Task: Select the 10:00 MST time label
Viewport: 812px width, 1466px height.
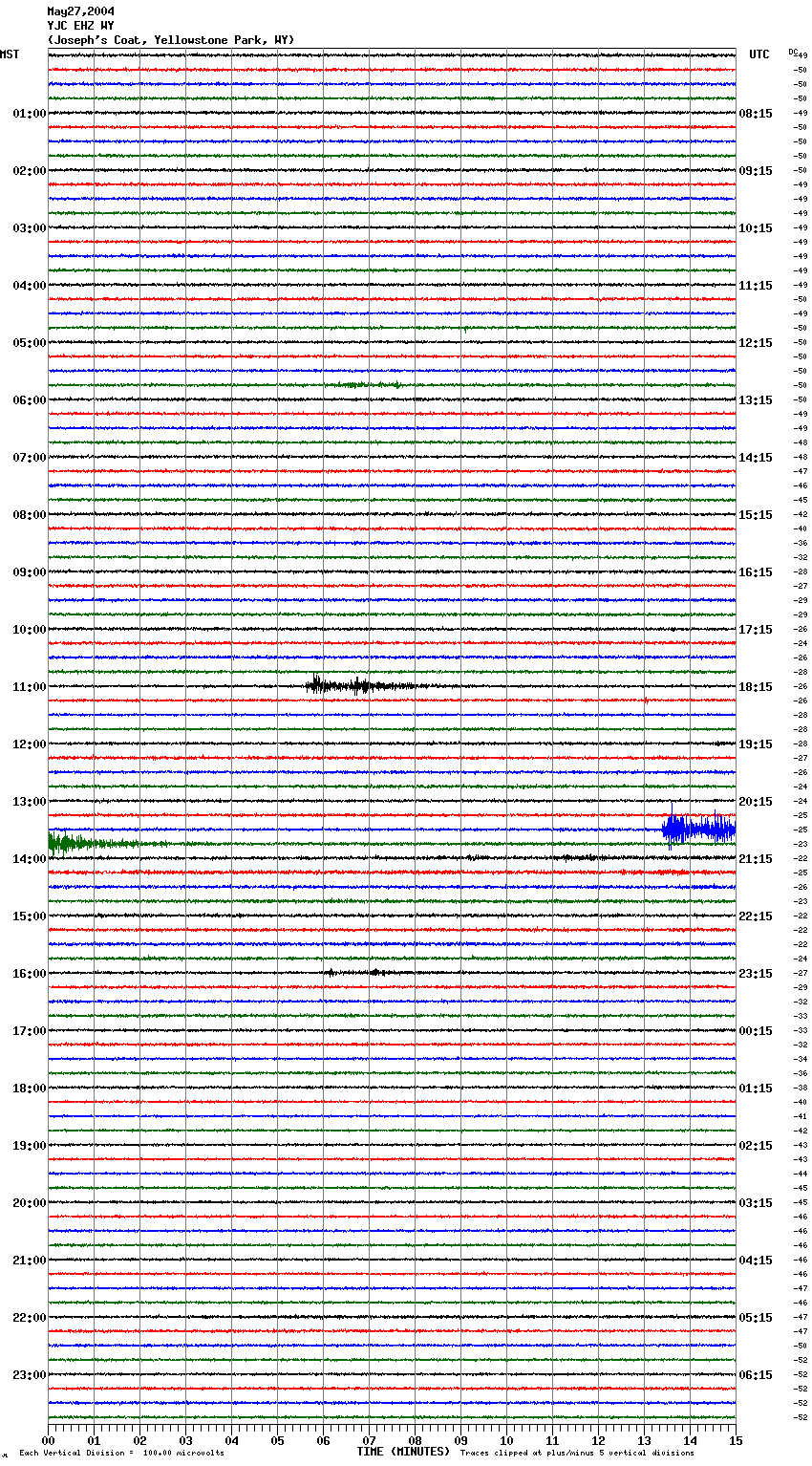Action: coord(30,630)
